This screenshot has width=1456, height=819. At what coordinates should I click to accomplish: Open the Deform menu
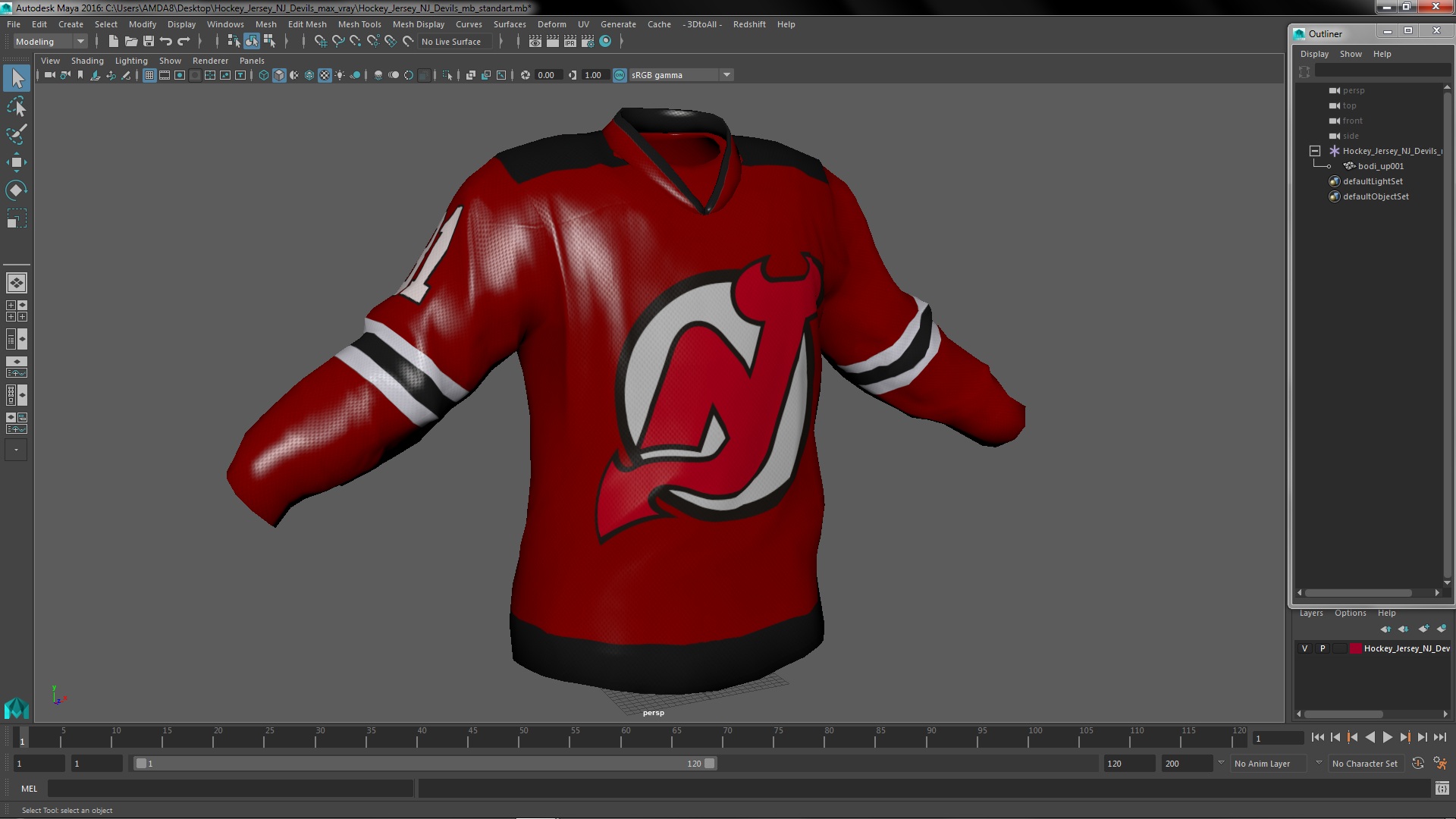pos(551,24)
